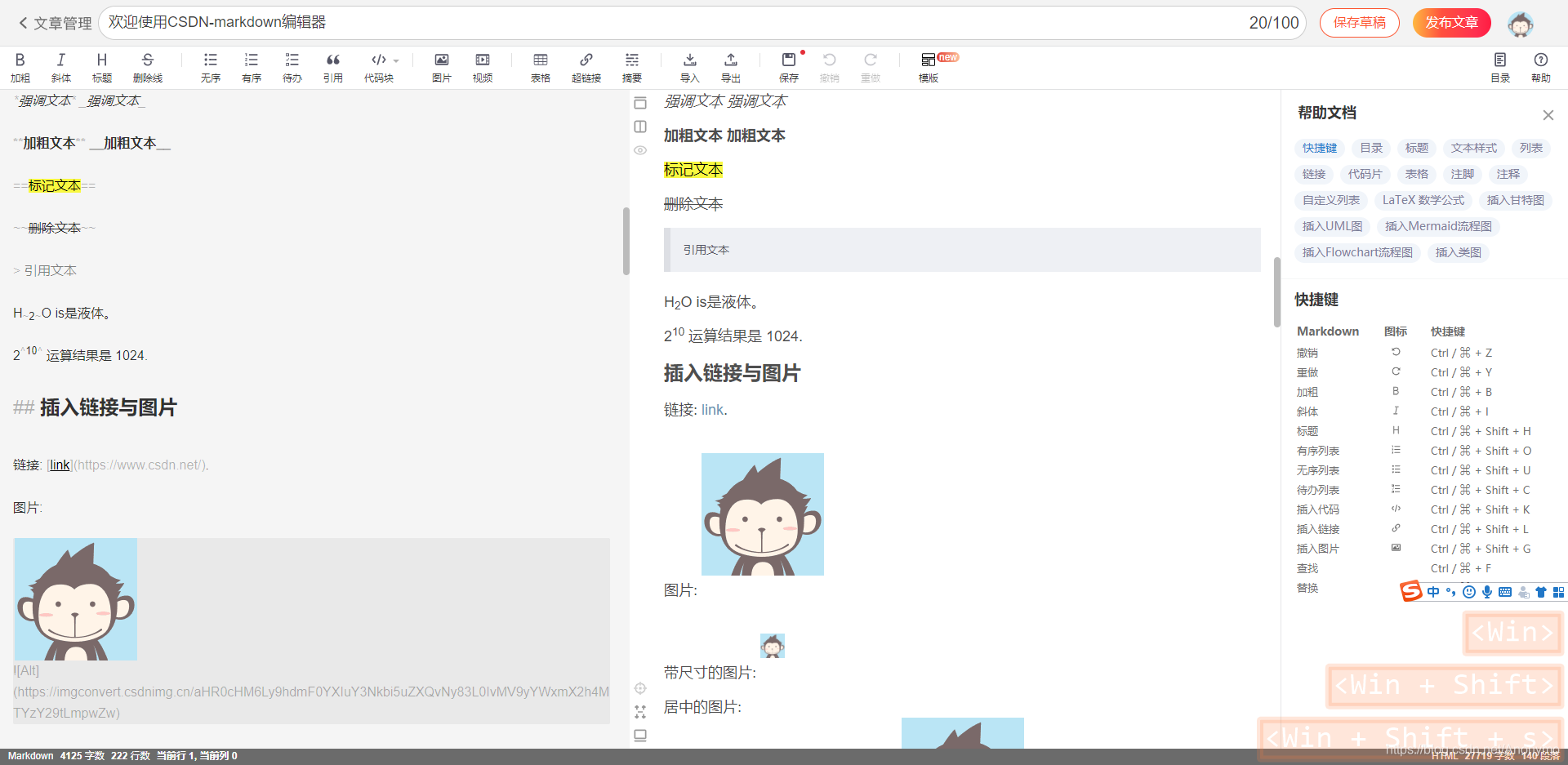Click the editor pane scrollbar
This screenshot has height=765, width=1568.
[626, 241]
